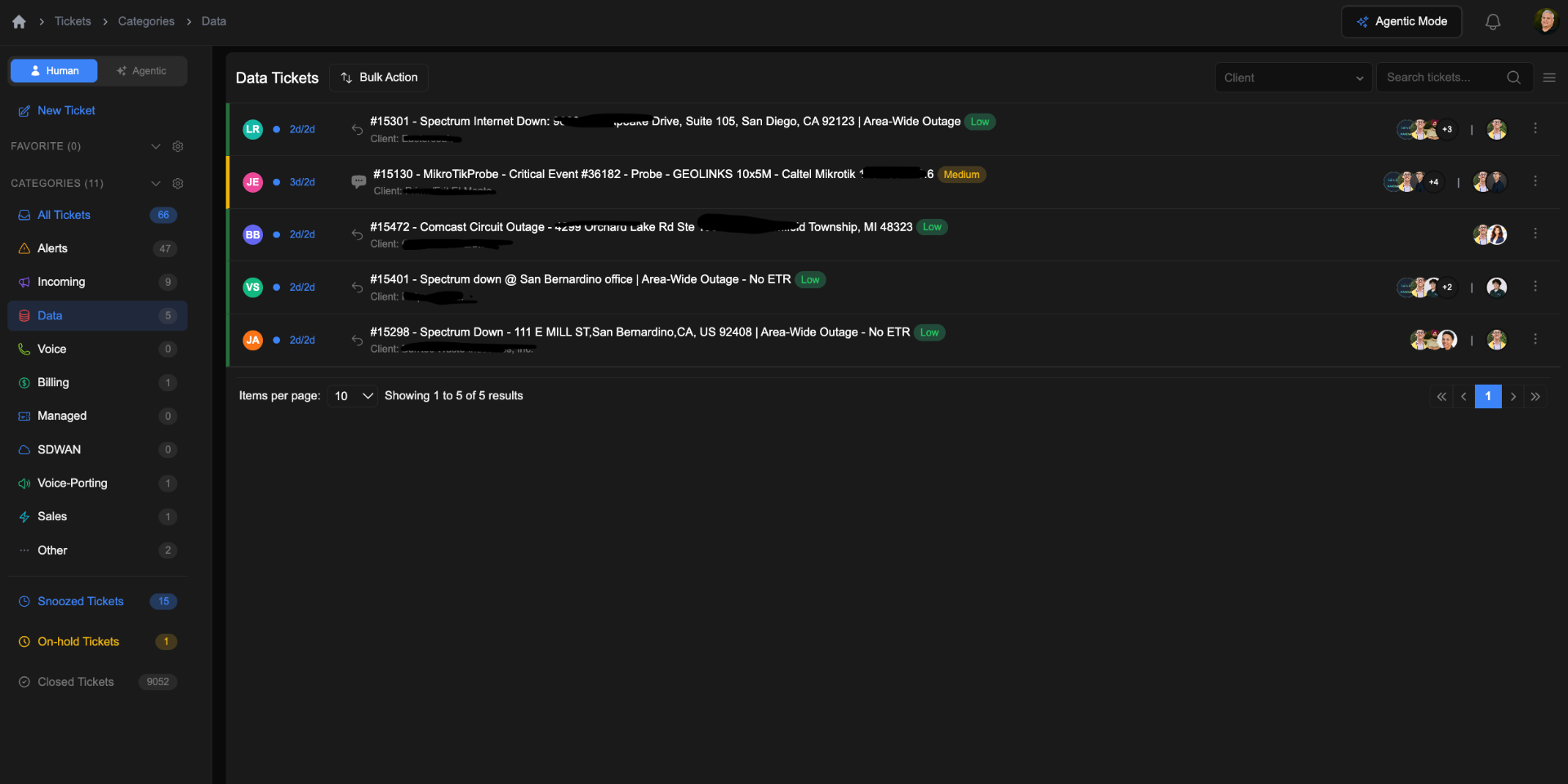The width and height of the screenshot is (1568, 784).
Task: Enable Agentic Mode
Action: [1401, 21]
